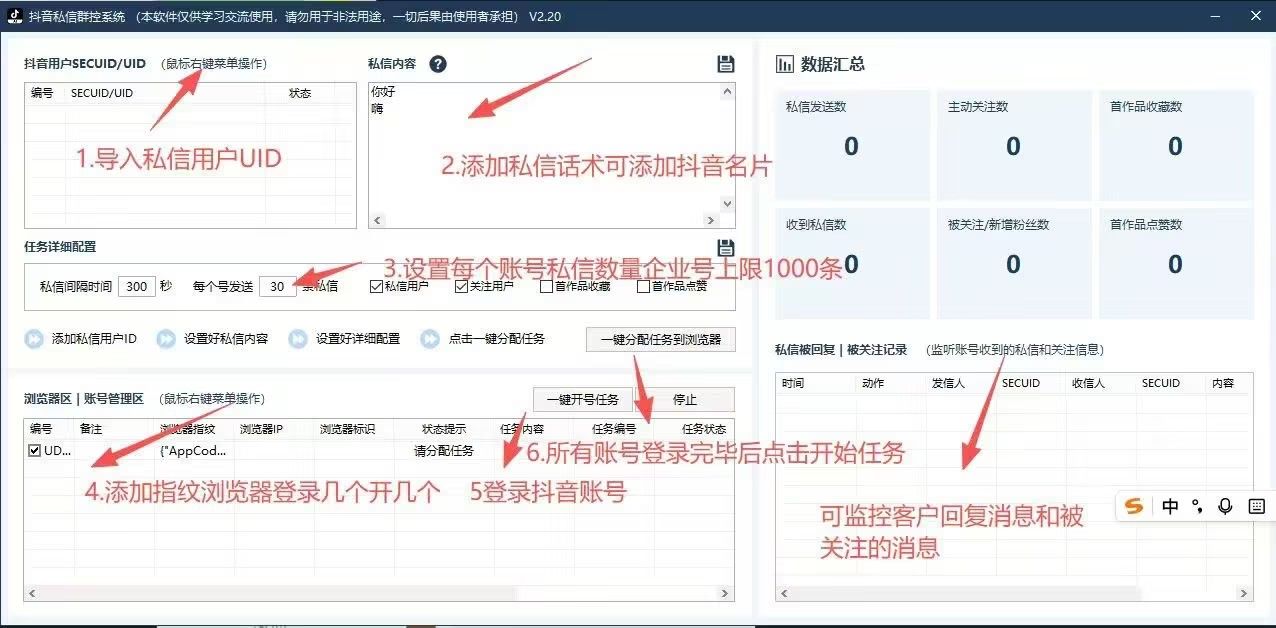This screenshot has width=1276, height=628.
Task: Click the 任务状态 column header
Action: pyautogui.click(x=704, y=429)
